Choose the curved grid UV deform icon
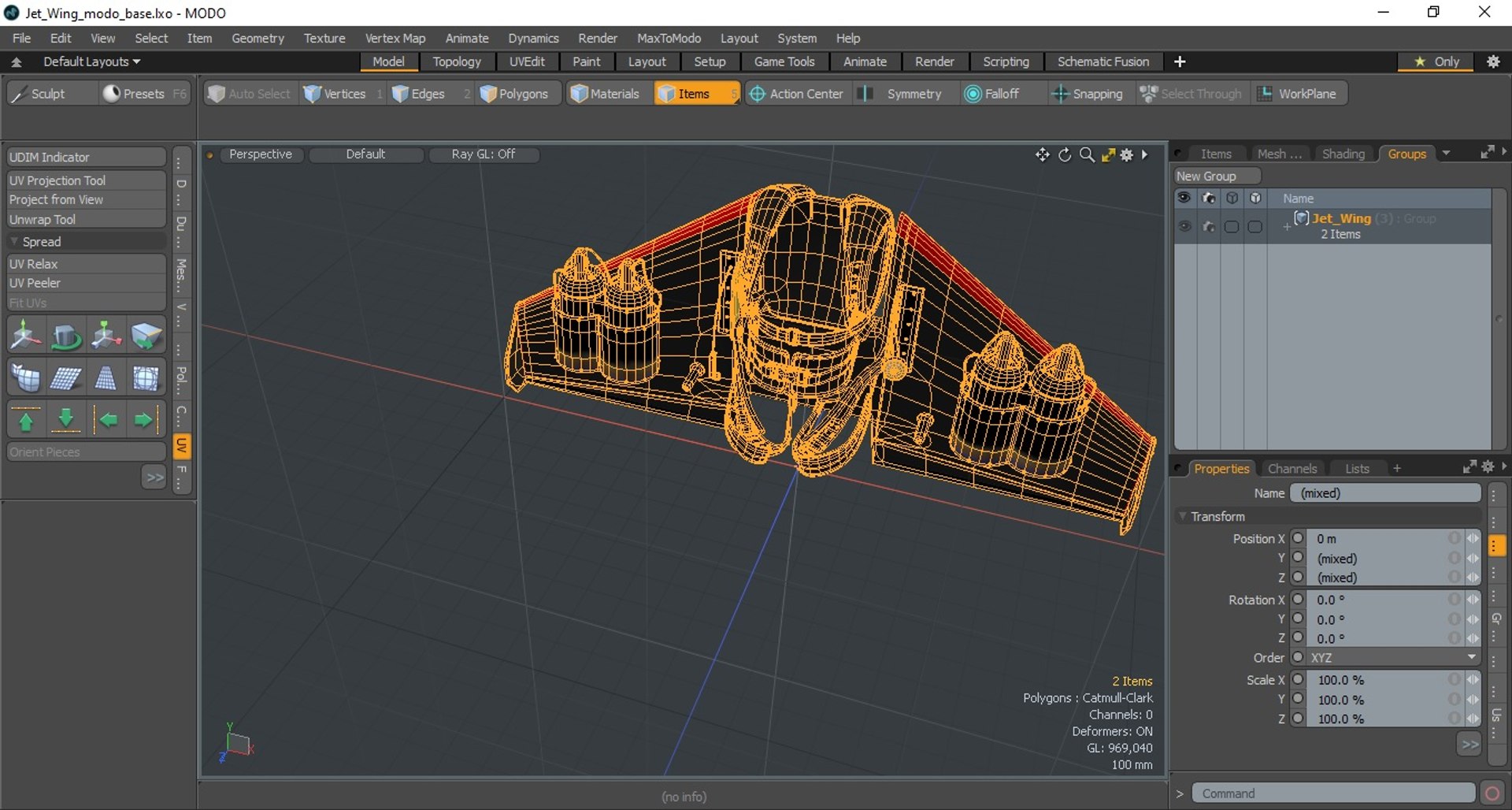 26,379
